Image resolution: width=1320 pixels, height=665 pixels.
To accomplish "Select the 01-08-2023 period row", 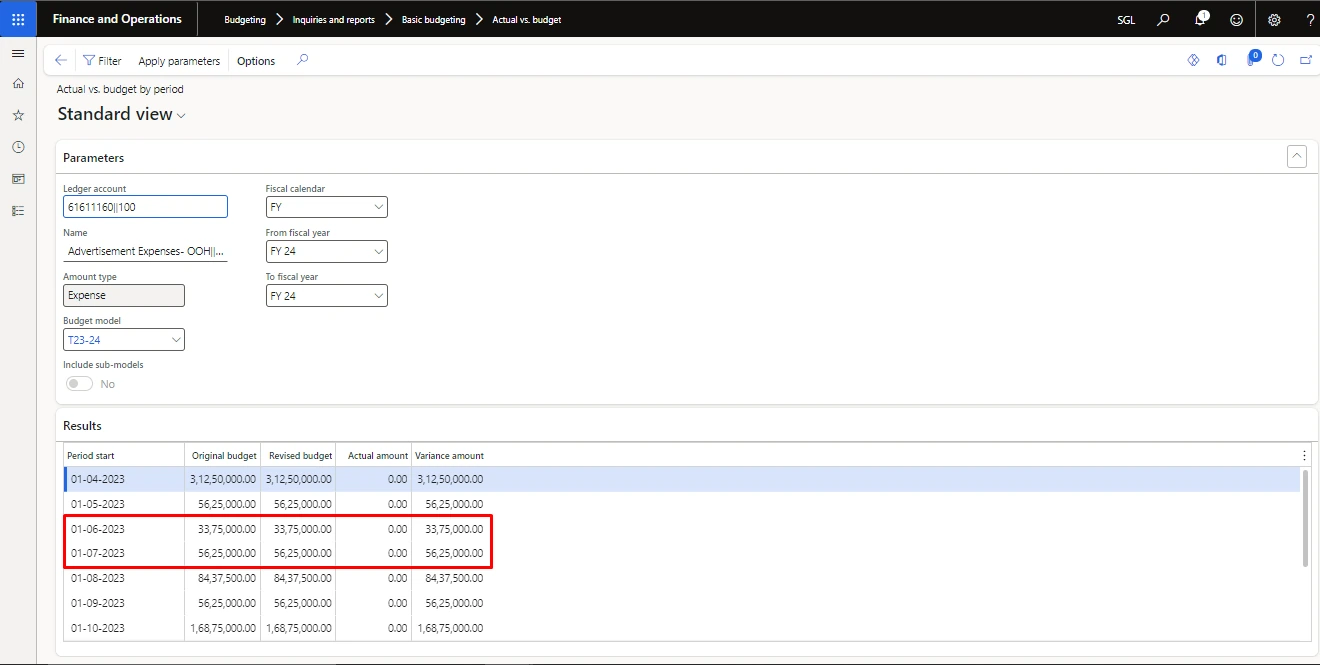I will [x=682, y=578].
